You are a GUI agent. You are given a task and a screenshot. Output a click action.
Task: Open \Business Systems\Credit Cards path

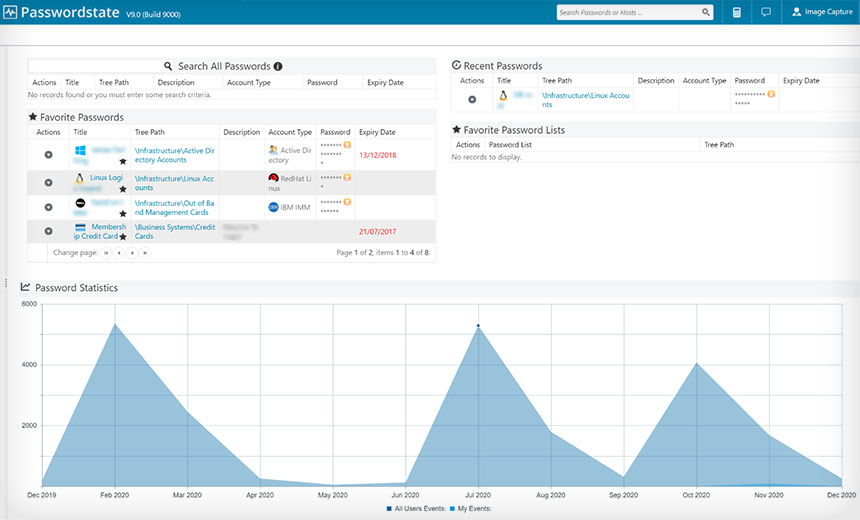pos(175,231)
